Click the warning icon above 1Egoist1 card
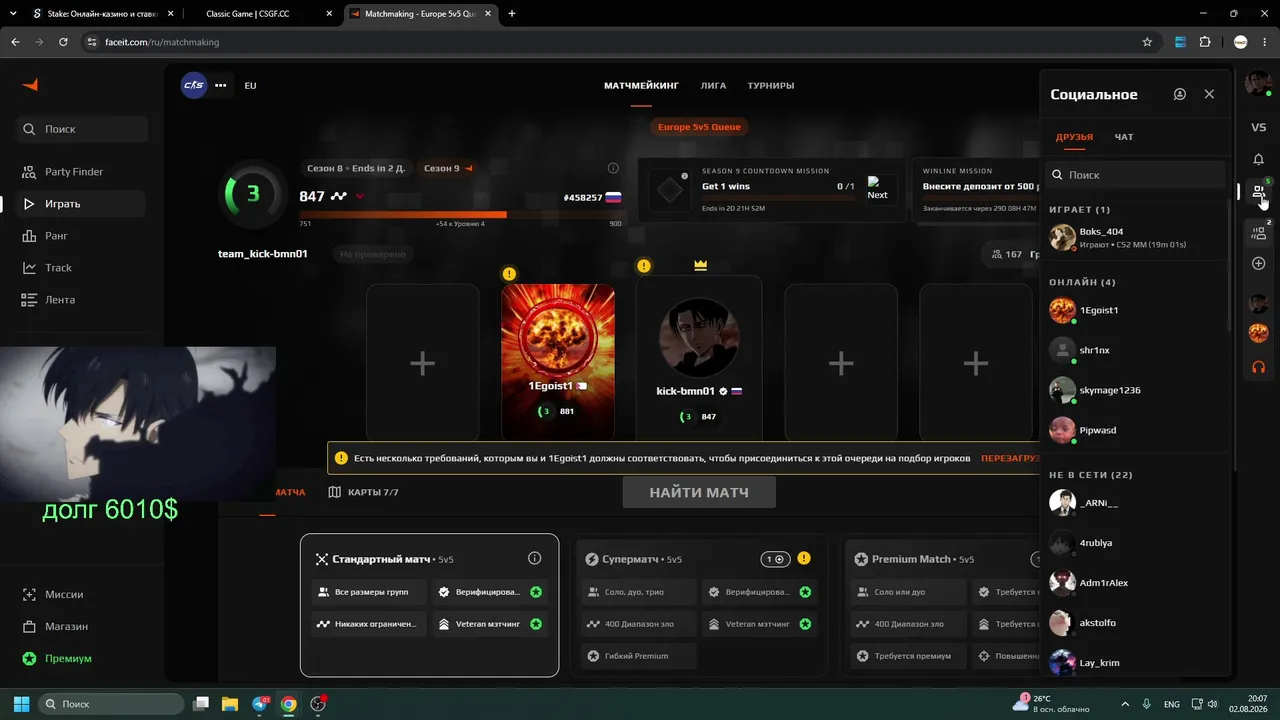Screen dimensions: 1280x720 509,274
